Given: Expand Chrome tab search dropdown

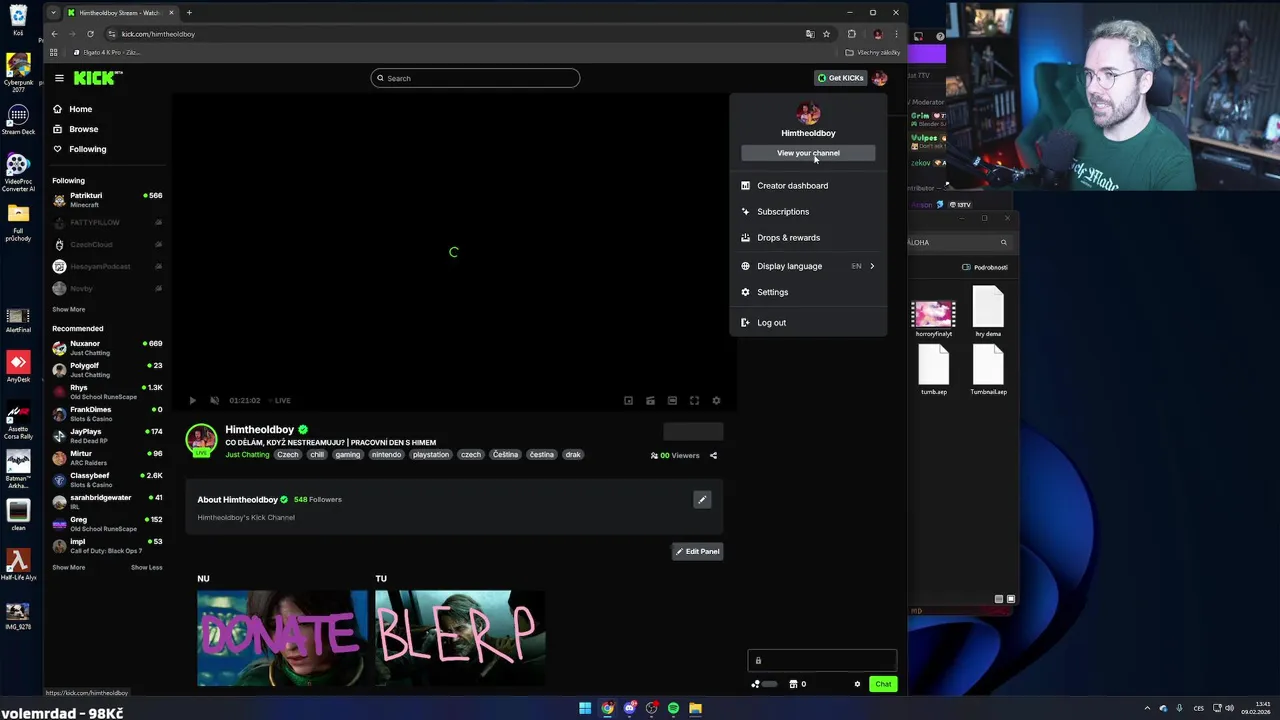Looking at the screenshot, I should coord(53,13).
